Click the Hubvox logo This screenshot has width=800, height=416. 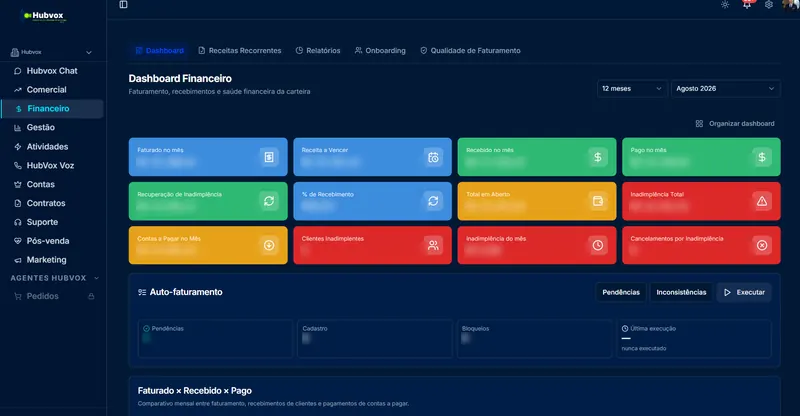coord(44,16)
